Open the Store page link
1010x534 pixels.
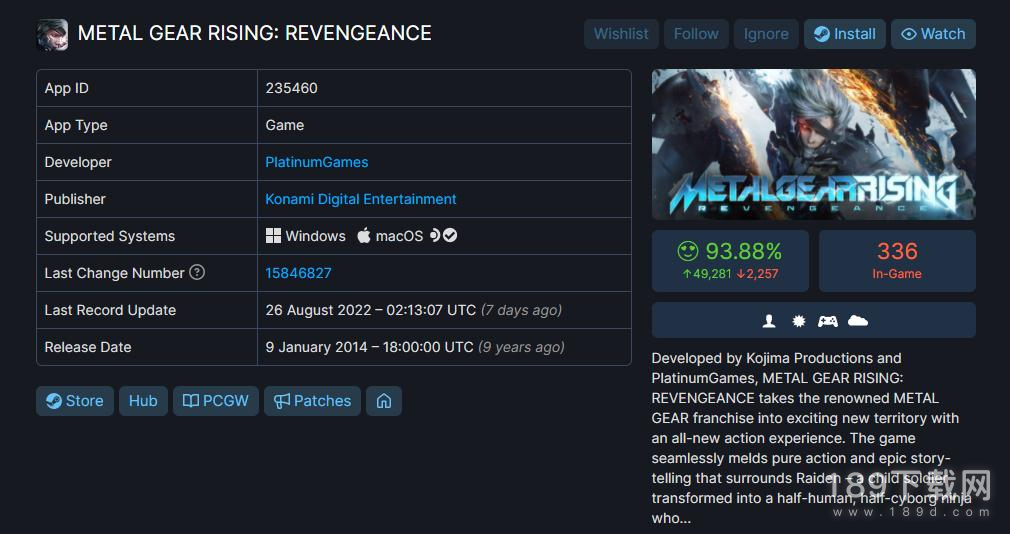click(75, 401)
